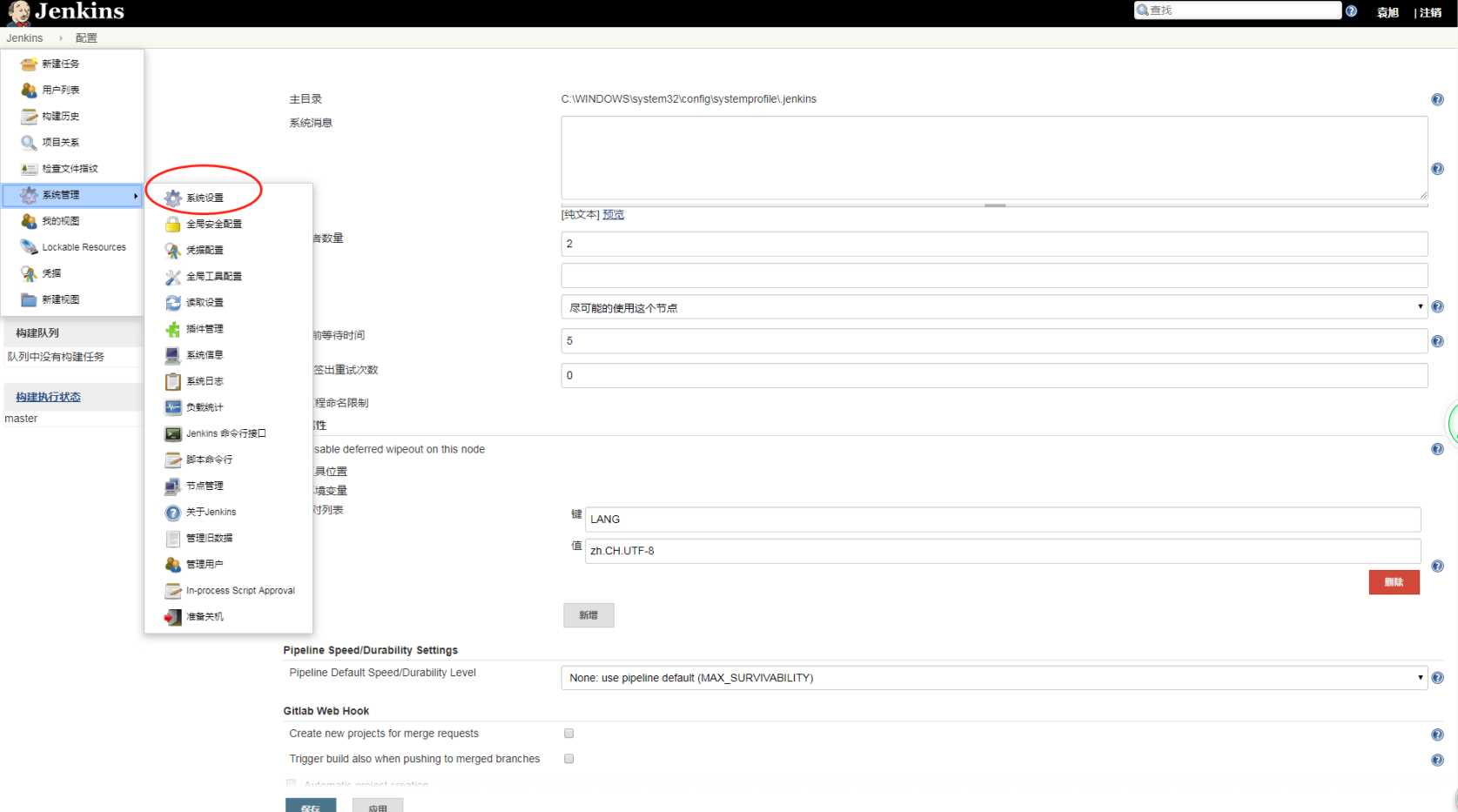Click the 新建视图 folder icon

coord(29,299)
